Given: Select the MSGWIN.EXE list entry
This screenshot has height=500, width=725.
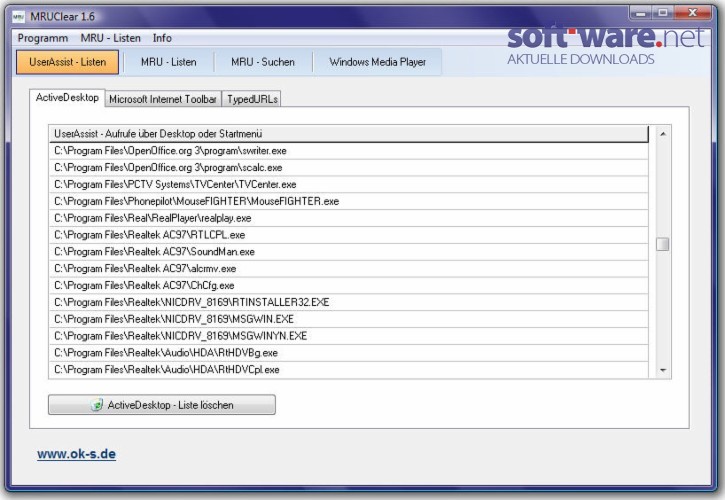Looking at the screenshot, I should 349,319.
